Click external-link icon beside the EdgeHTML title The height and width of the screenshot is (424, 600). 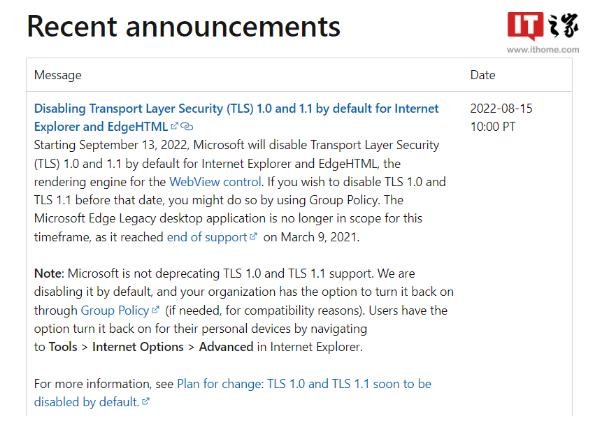pos(175,127)
